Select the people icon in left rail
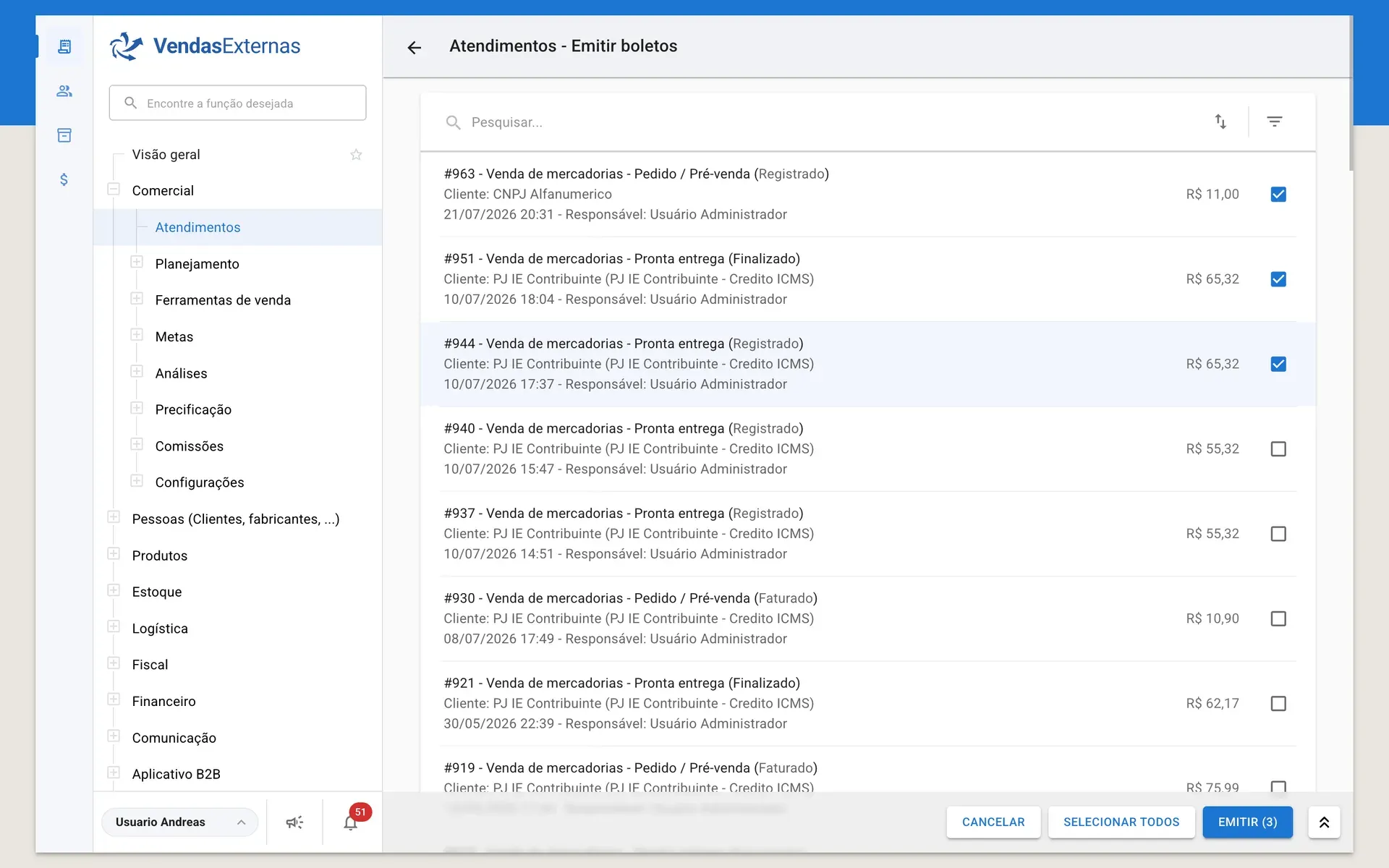 point(64,91)
